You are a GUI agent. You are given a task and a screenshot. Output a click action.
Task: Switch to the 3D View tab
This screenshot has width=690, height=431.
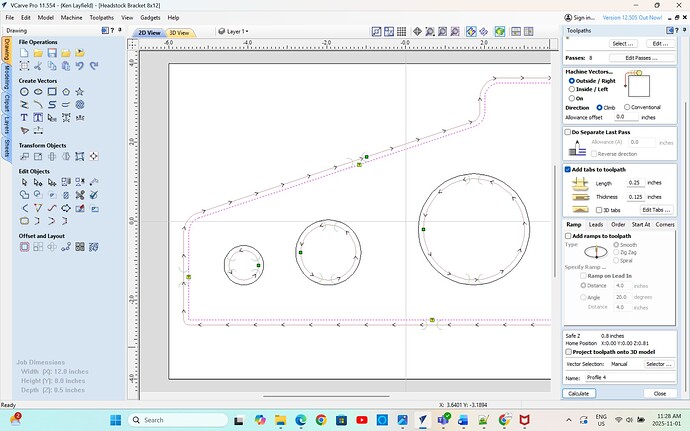180,33
